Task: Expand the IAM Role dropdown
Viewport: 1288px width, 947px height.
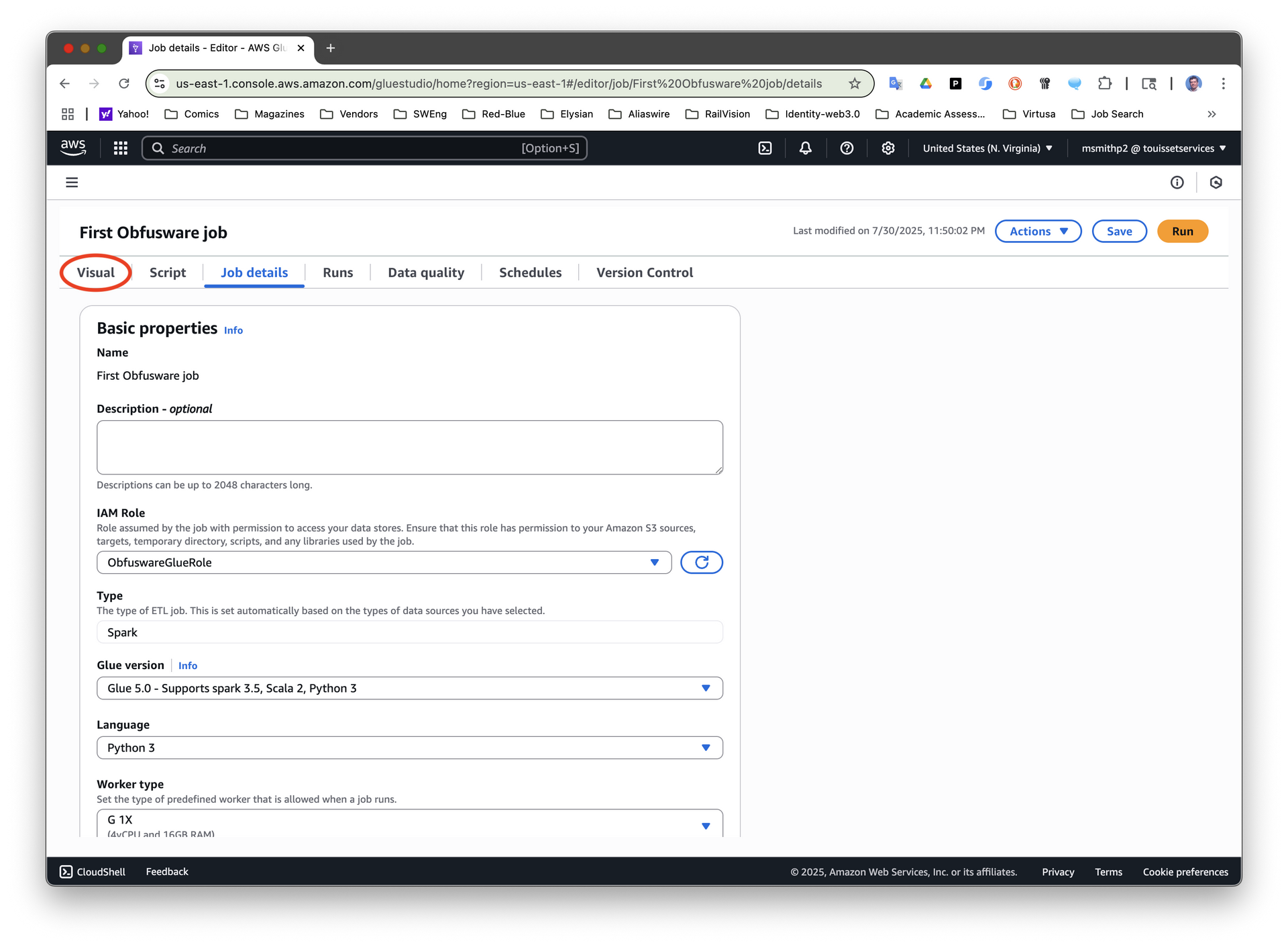Action: (384, 562)
